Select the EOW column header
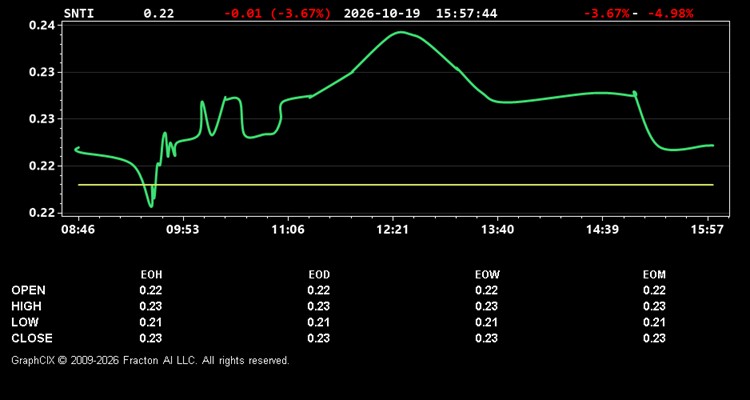The image size is (750, 400). coord(487,275)
